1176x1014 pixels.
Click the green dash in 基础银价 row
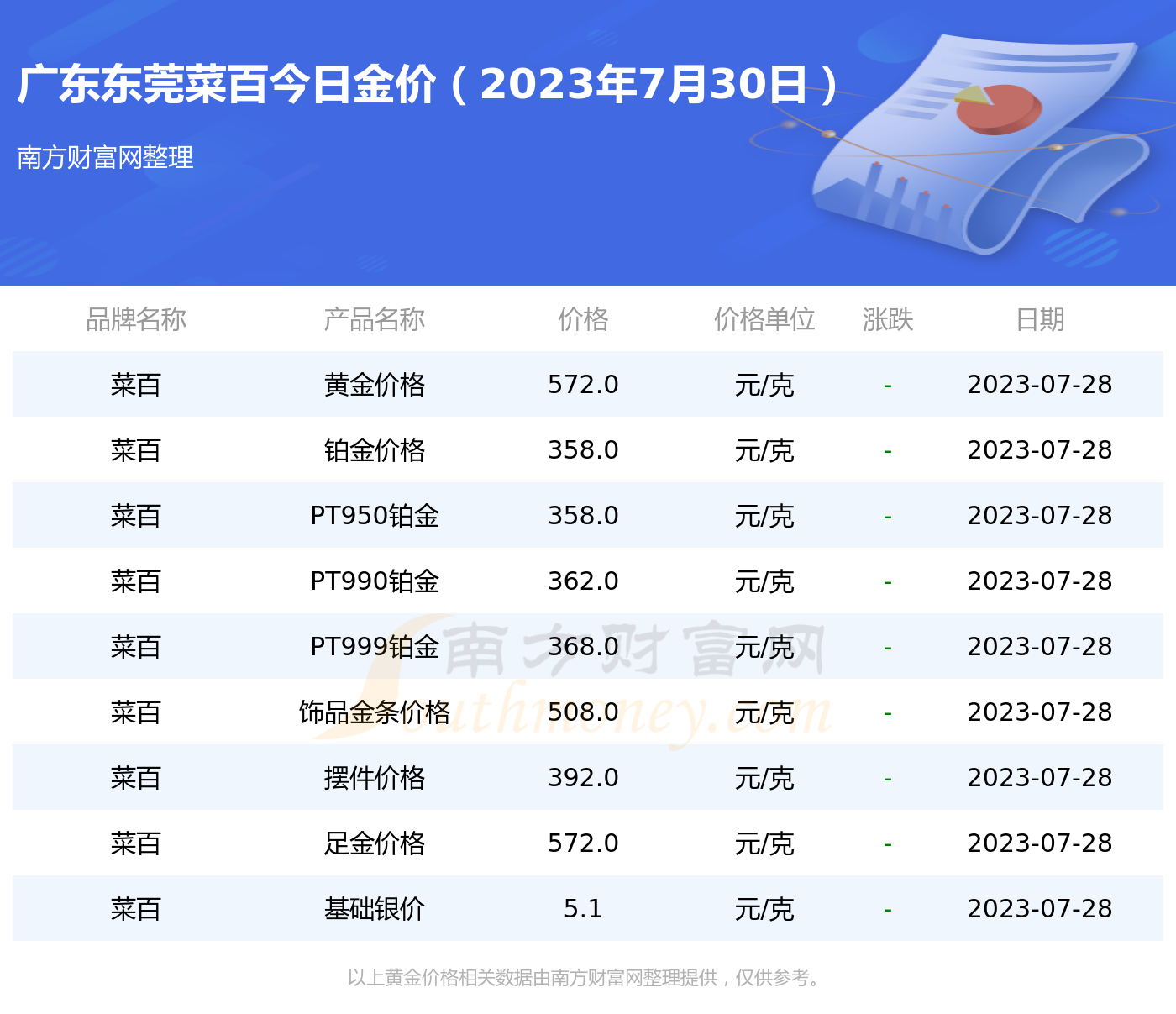click(888, 911)
